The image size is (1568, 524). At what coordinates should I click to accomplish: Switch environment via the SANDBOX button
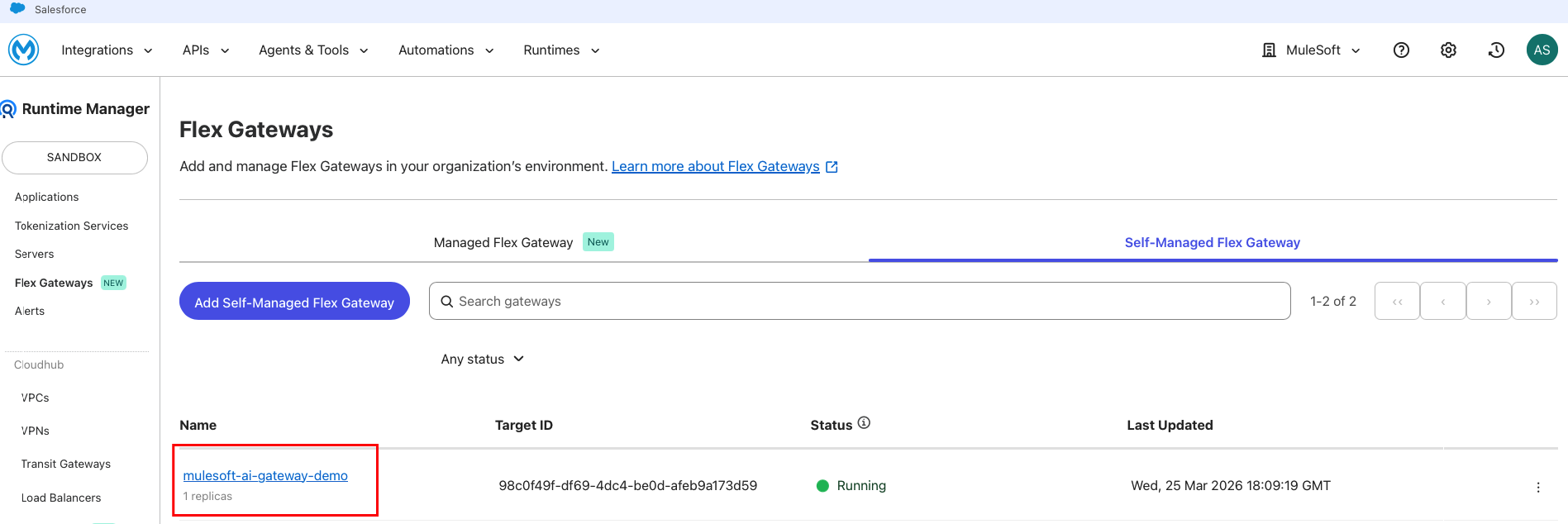point(74,157)
